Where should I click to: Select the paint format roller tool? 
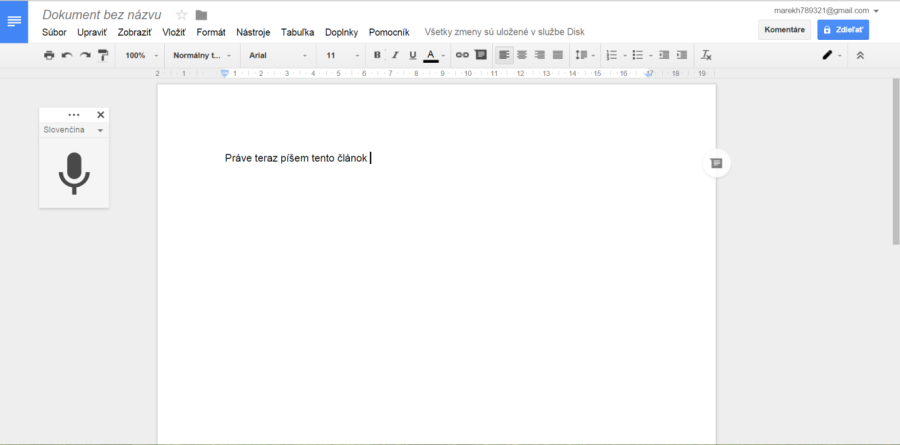click(103, 55)
